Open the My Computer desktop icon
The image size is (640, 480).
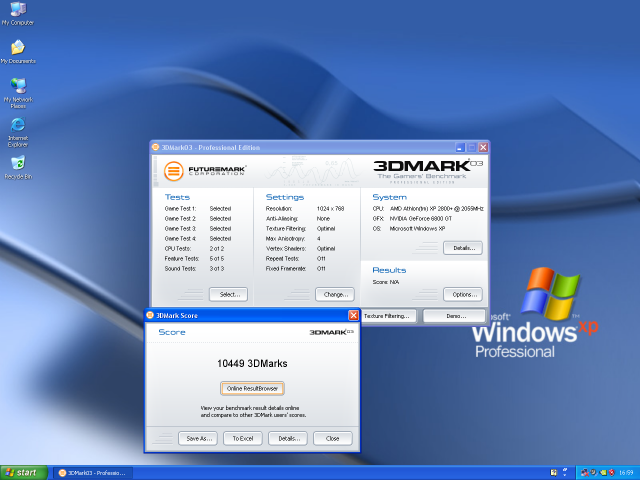tap(18, 14)
